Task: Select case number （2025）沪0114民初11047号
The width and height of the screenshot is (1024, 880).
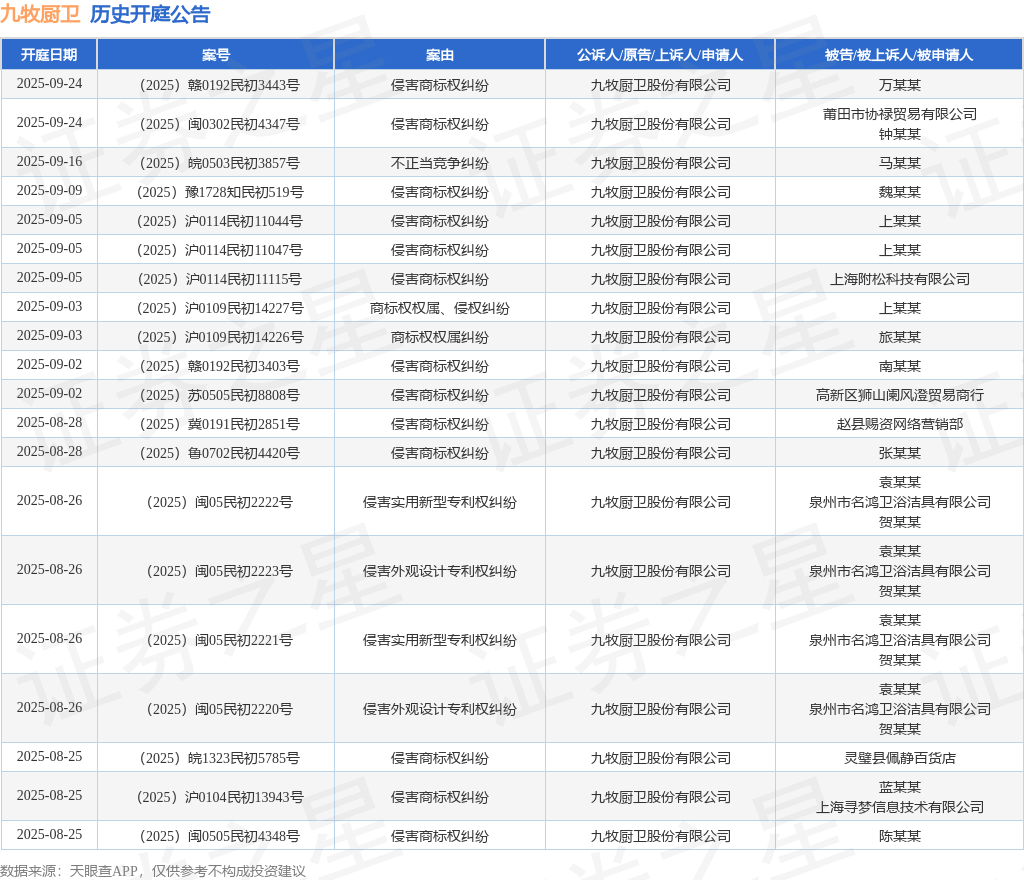Action: coord(216,250)
